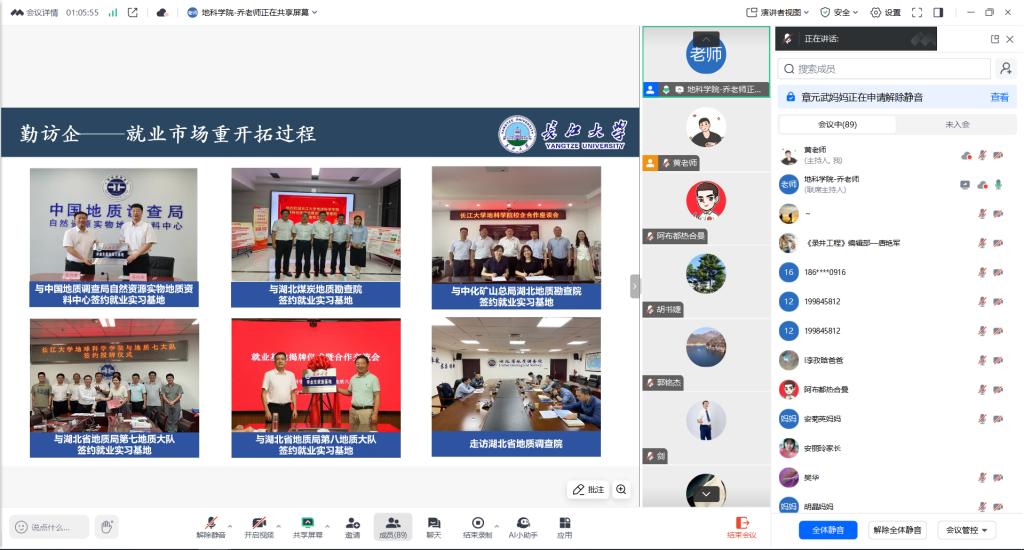Turn on camera with 开启视频
The height and width of the screenshot is (550, 1024).
coord(259,523)
